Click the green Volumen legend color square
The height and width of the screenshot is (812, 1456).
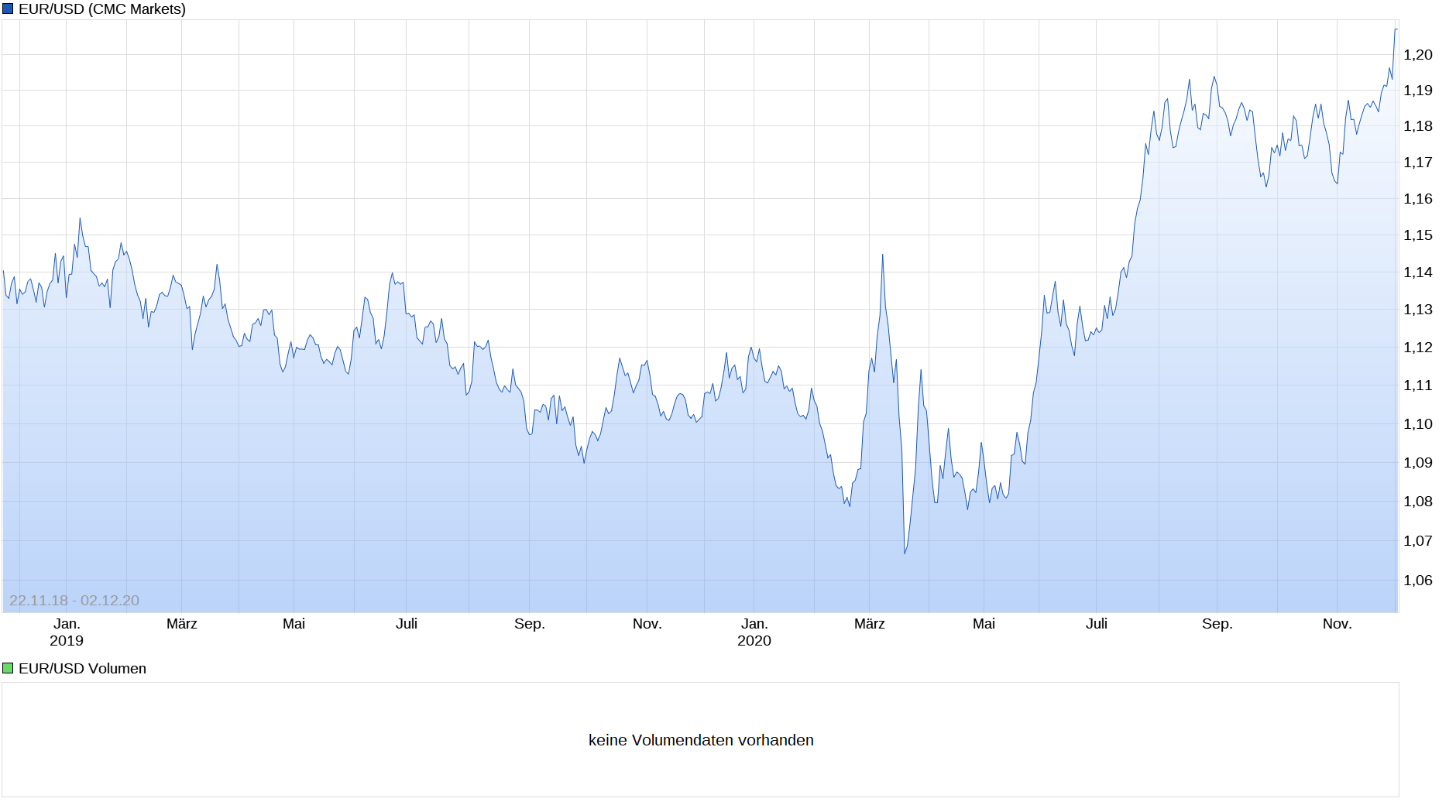coord(8,668)
